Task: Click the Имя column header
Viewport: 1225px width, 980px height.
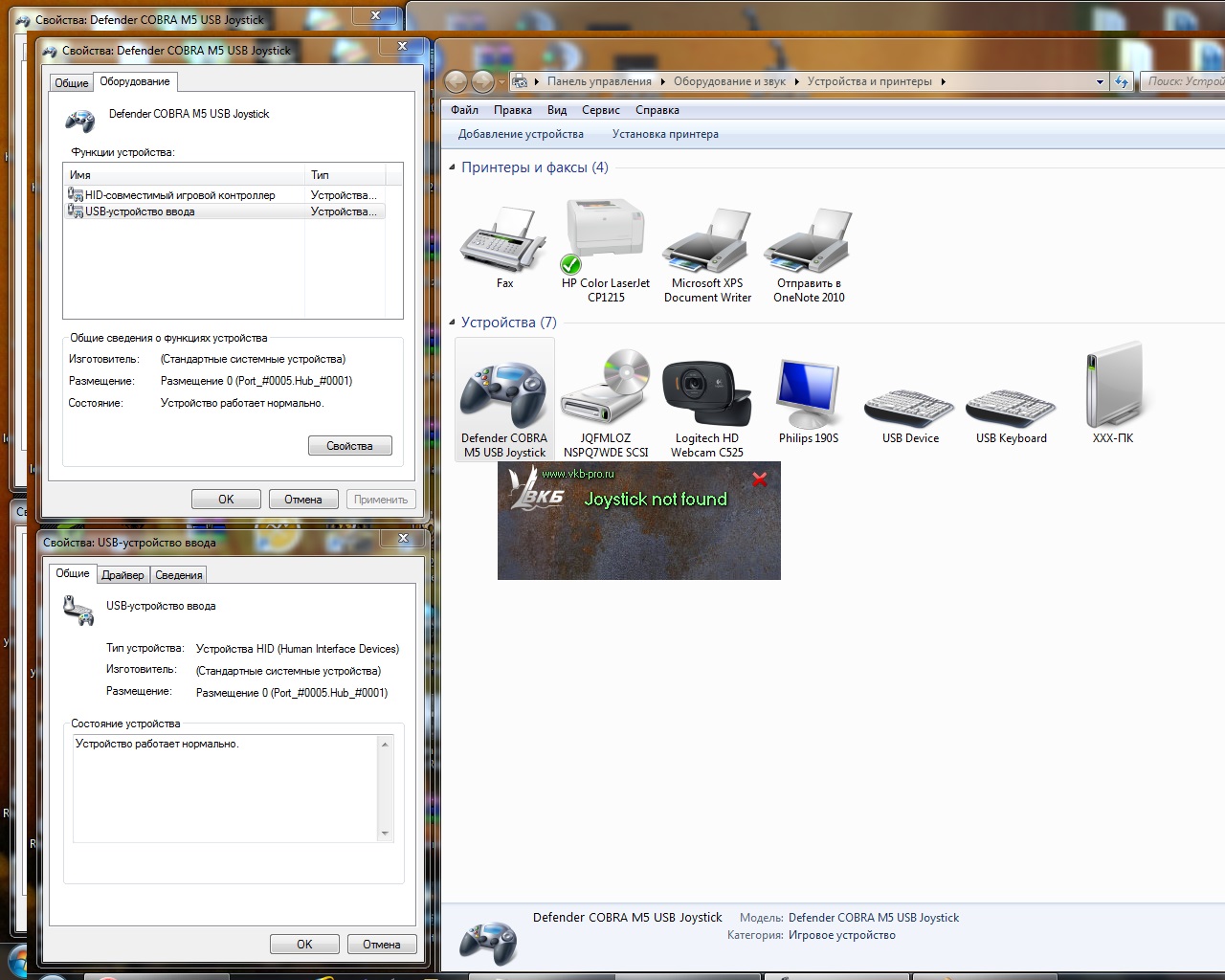Action: coord(185,175)
